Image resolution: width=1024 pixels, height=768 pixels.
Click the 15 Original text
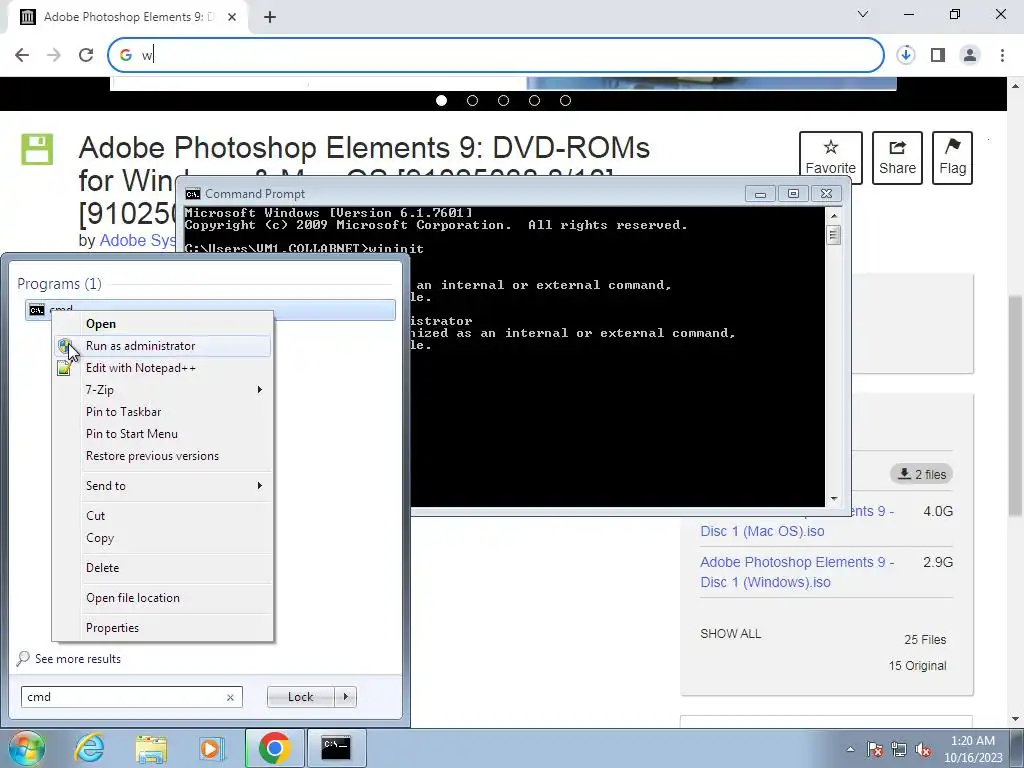[917, 665]
